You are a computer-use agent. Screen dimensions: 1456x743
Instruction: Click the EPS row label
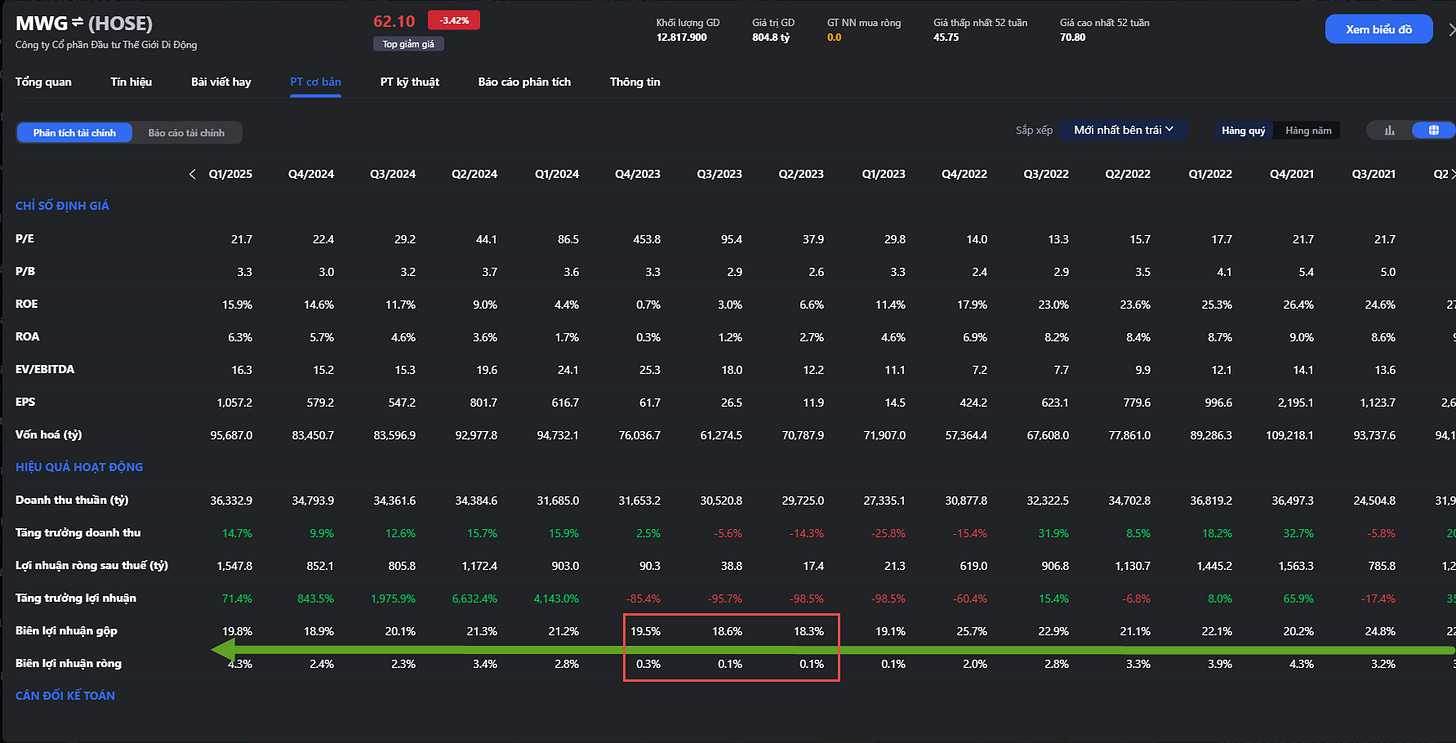[26, 402]
